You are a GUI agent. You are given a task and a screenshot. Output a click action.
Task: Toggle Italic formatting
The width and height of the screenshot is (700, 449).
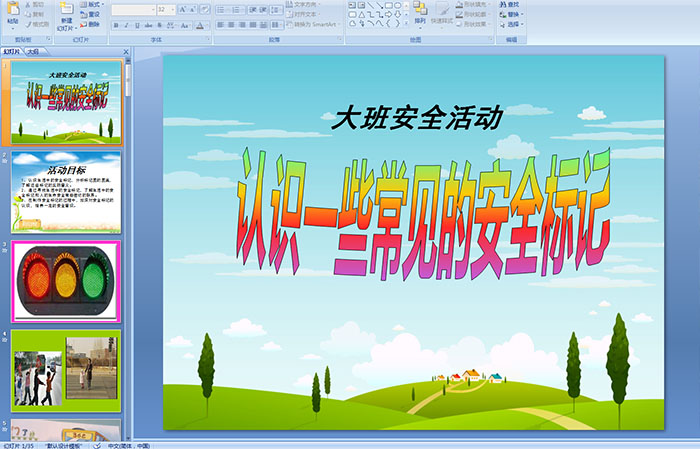coord(127,25)
